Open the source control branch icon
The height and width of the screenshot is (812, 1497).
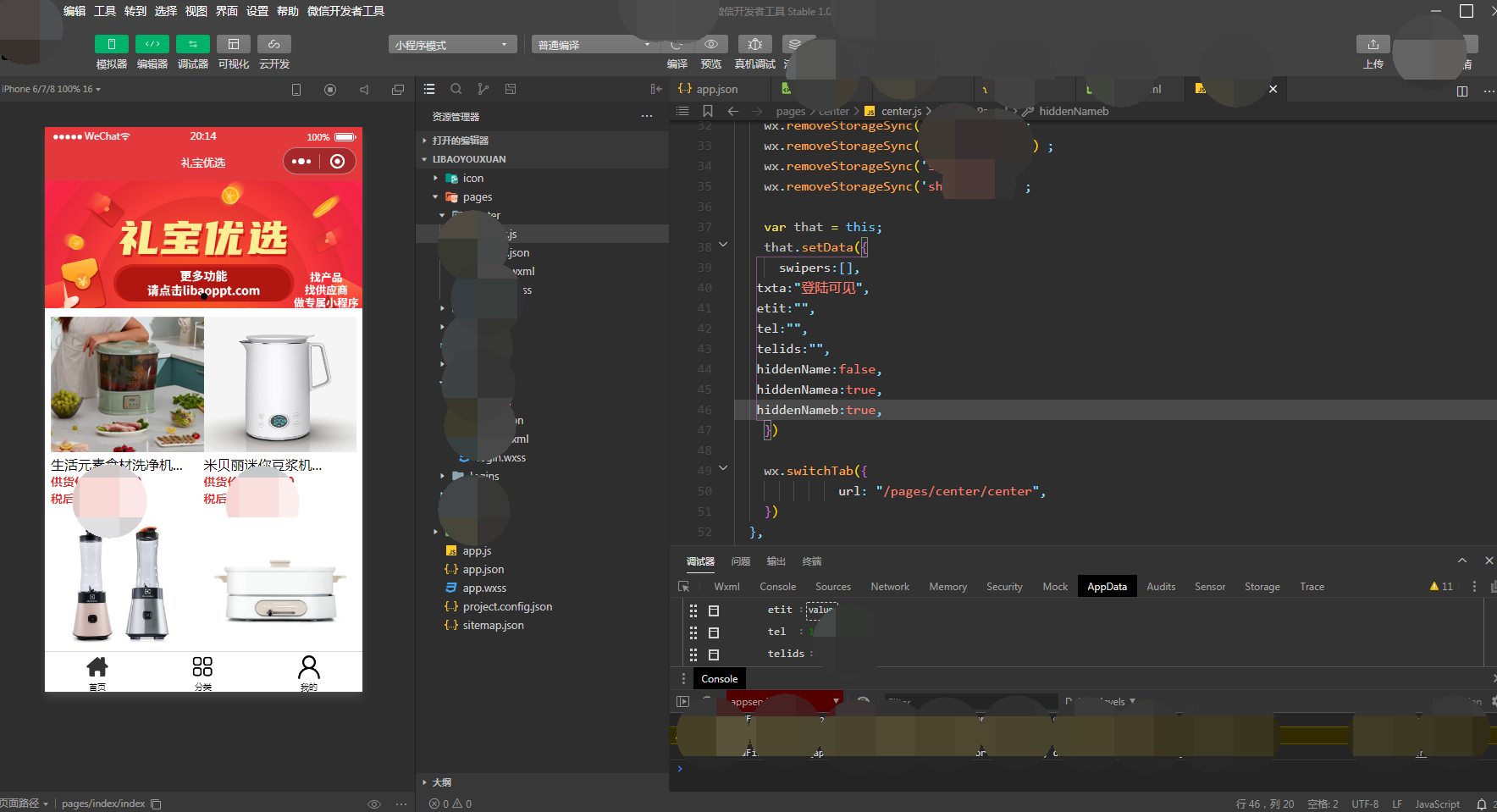[483, 89]
